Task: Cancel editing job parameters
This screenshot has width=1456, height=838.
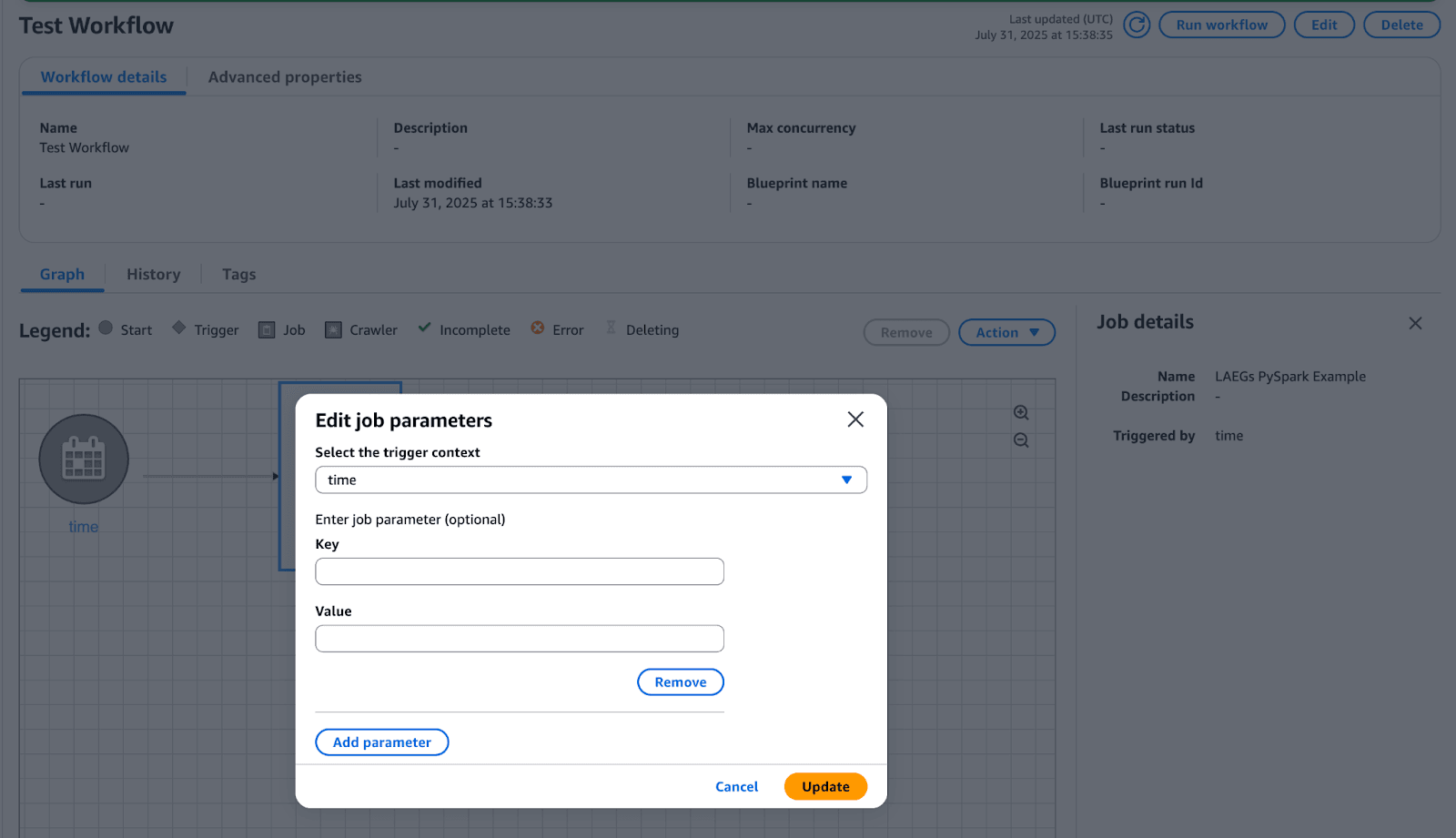Action: point(736,787)
